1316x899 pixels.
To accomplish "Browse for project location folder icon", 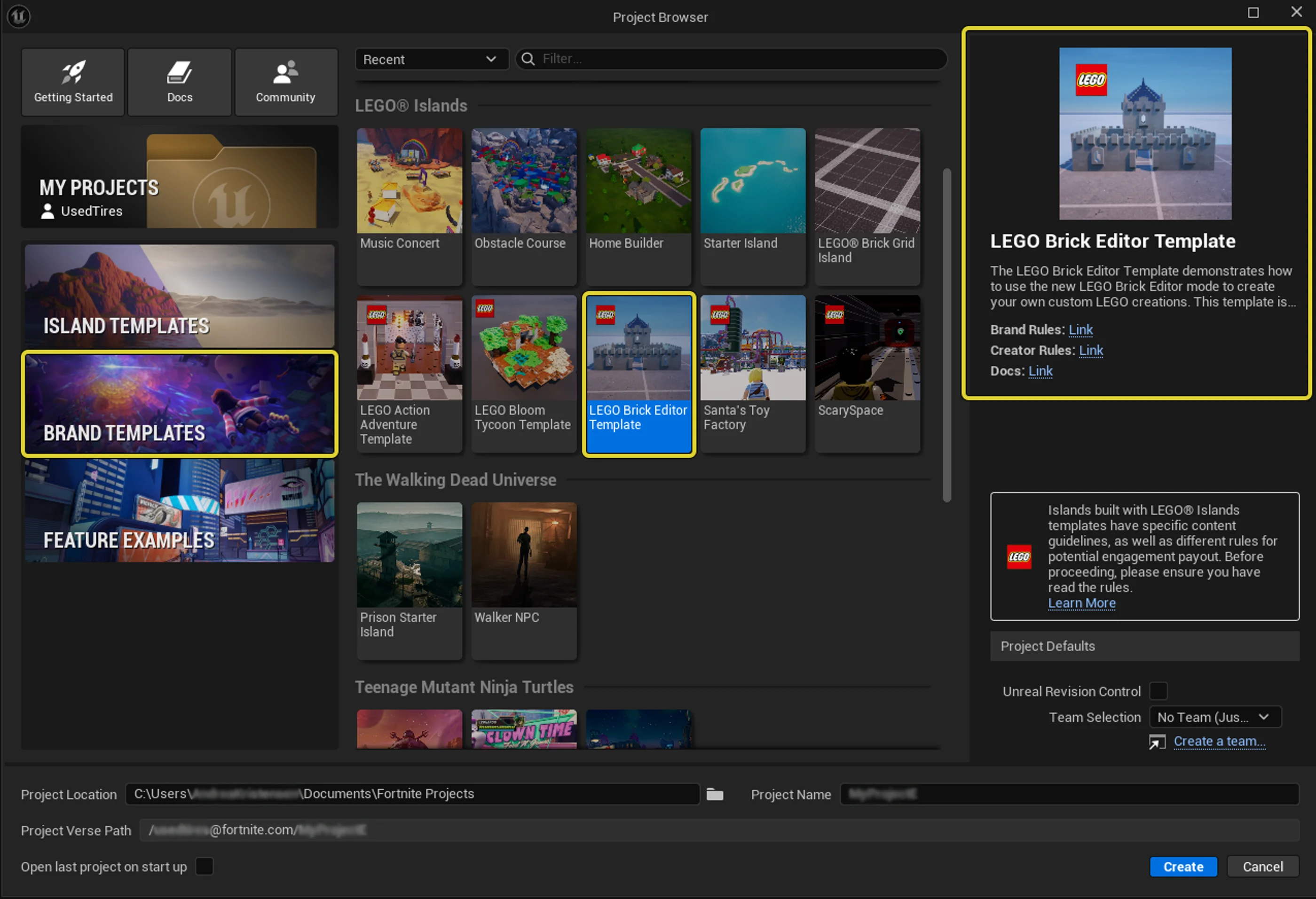I will pos(715,794).
